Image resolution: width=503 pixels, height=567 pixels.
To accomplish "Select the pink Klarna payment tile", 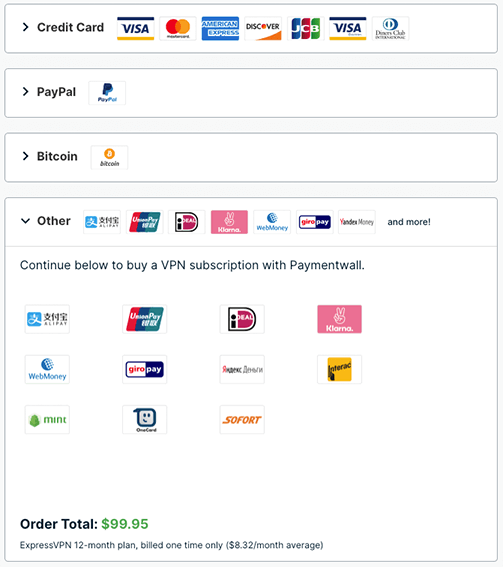I will [x=340, y=319].
